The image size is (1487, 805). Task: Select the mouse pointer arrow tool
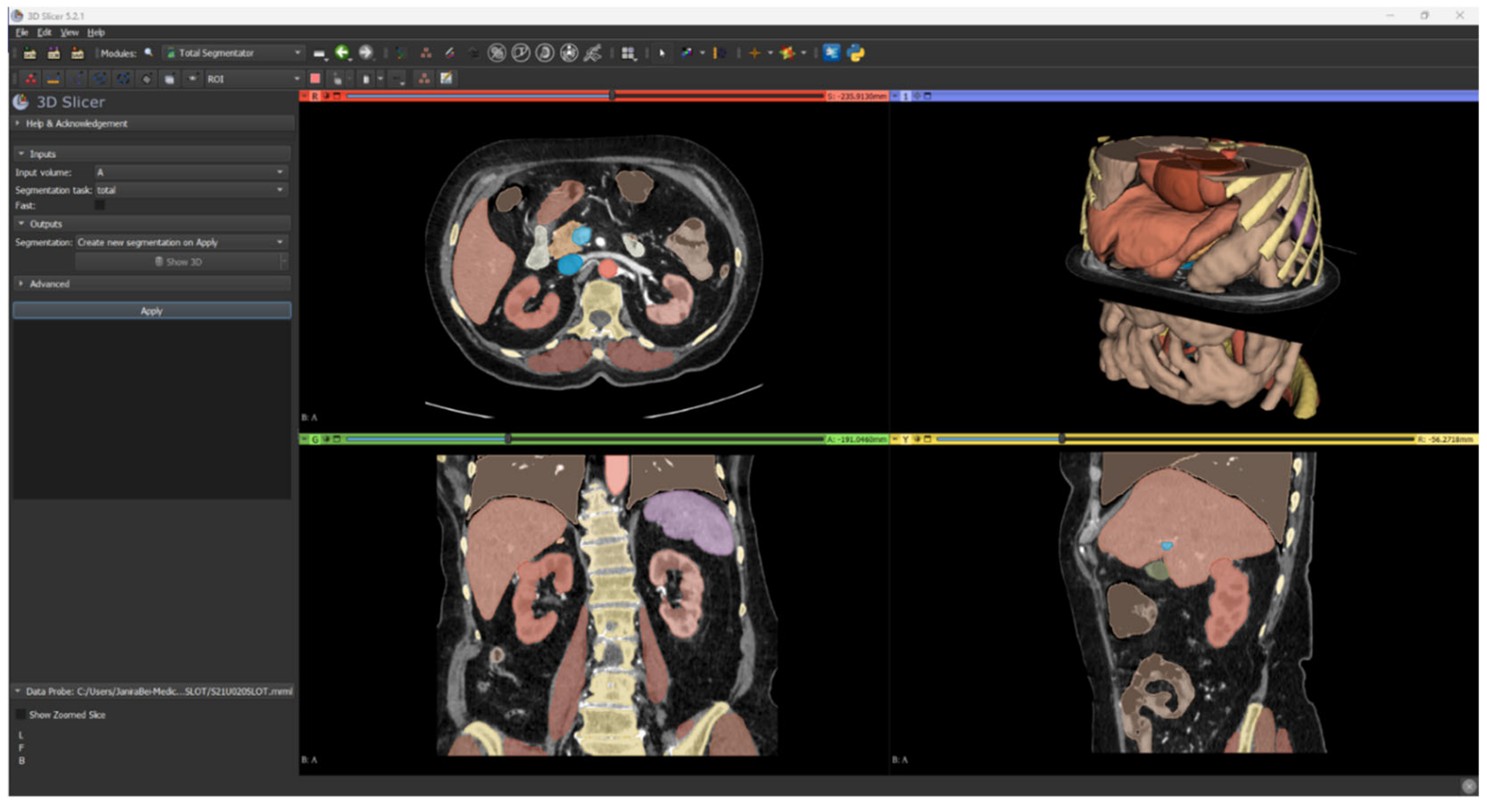(661, 53)
